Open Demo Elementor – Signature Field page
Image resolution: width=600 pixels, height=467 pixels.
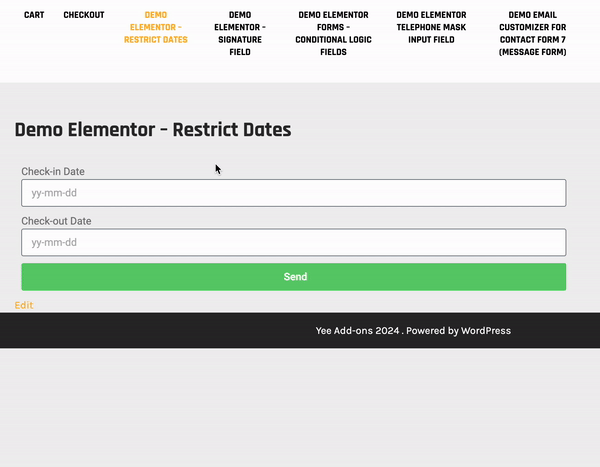tap(240, 33)
